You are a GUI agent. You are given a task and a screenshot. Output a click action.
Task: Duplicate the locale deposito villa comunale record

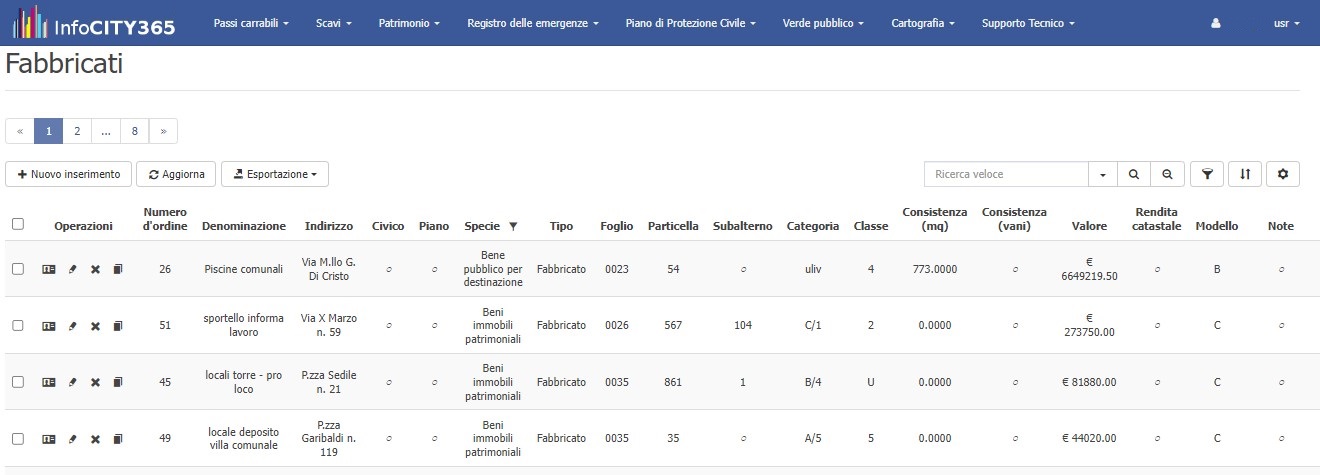click(118, 439)
